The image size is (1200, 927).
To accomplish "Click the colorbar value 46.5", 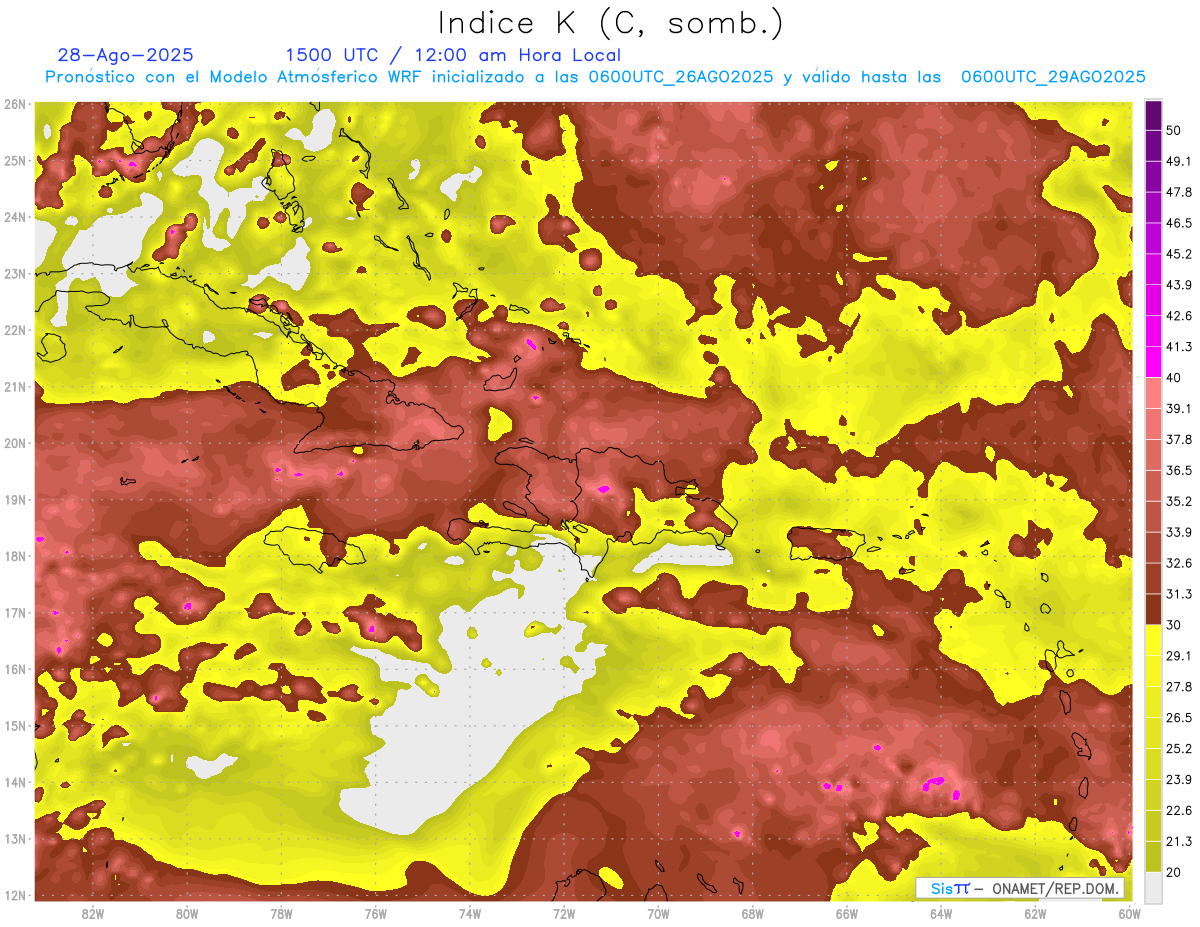I will (x=1179, y=223).
